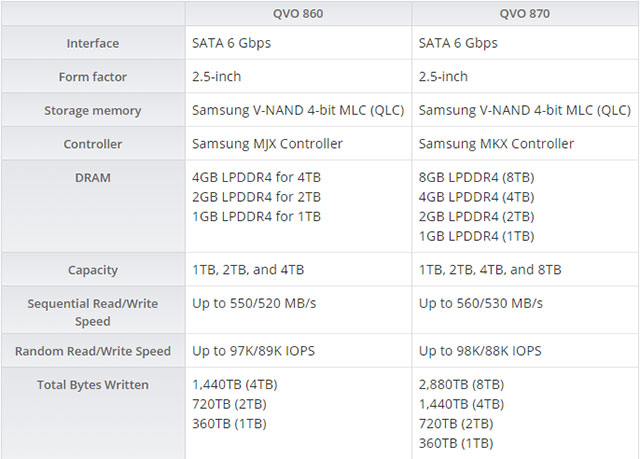Click the Storage memory row label
640x459 pixels.
pos(93,111)
